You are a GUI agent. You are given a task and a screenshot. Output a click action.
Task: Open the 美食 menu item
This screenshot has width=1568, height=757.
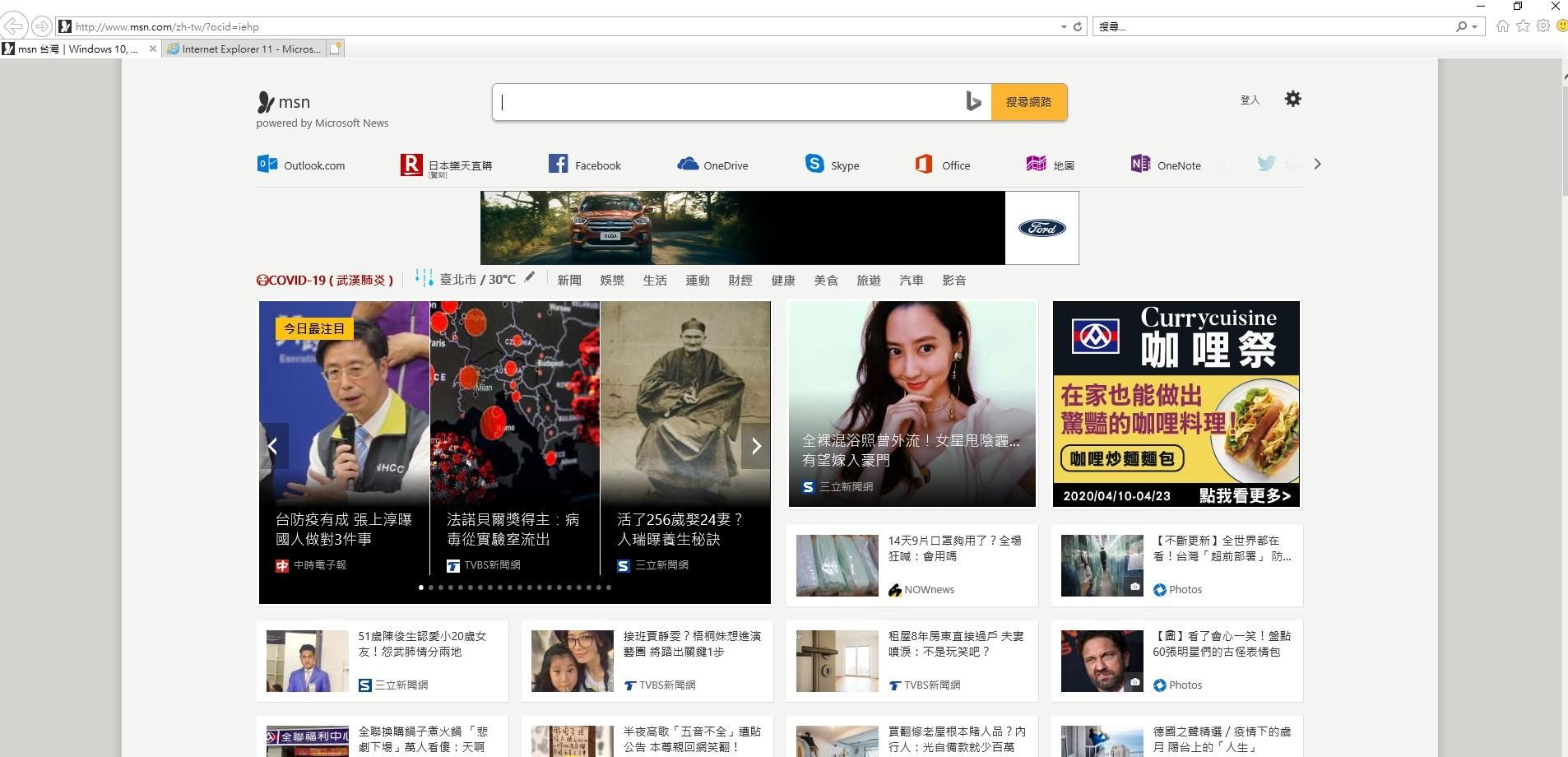tap(826, 280)
